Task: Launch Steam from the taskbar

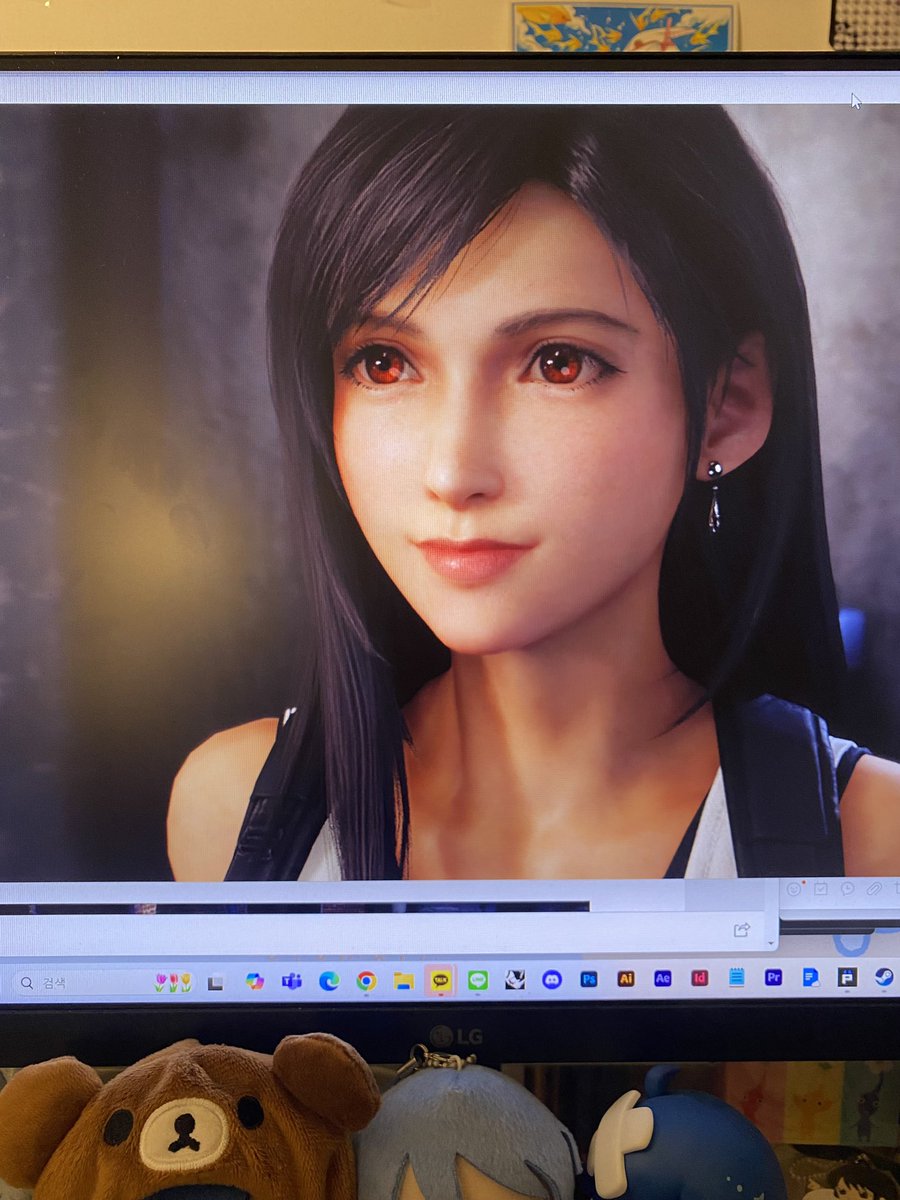Action: pyautogui.click(x=884, y=976)
